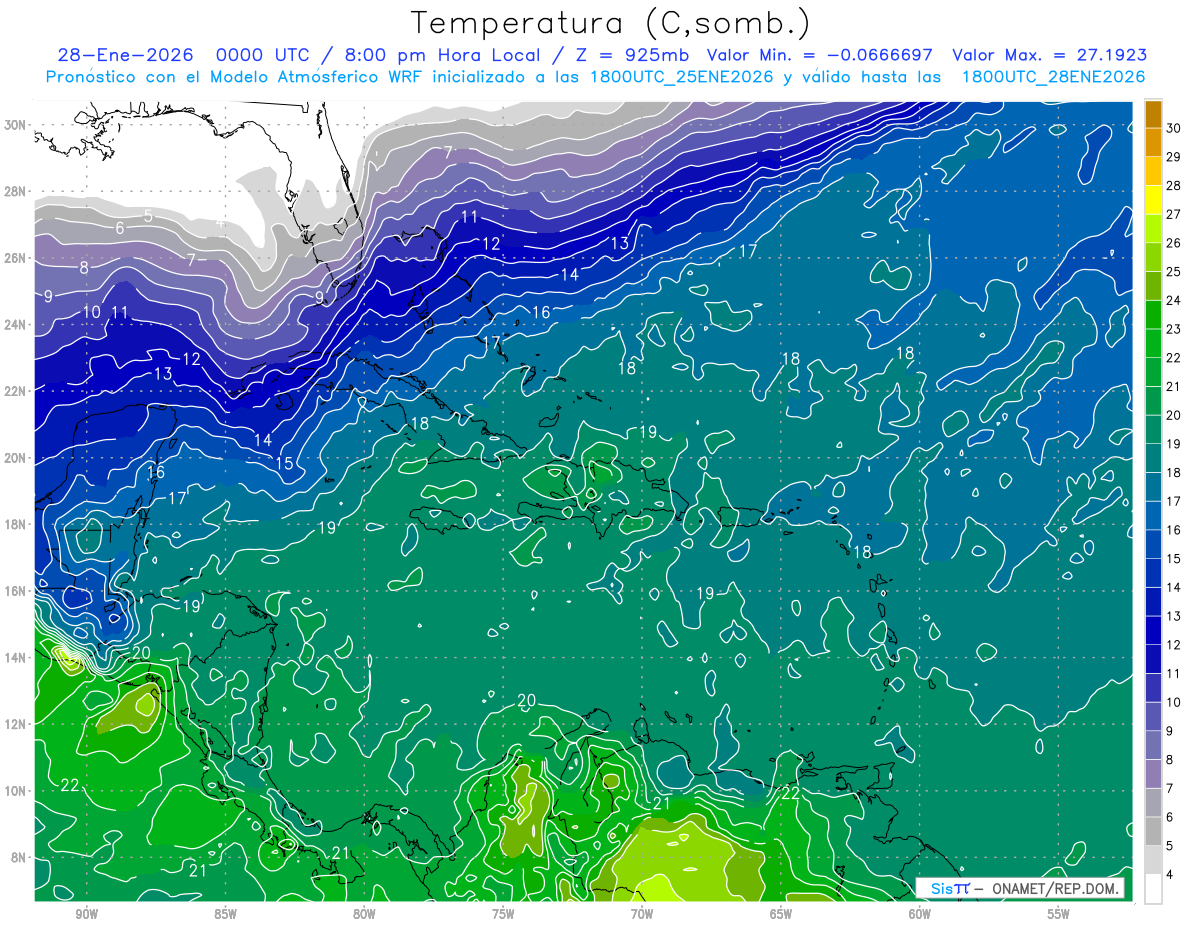Click the latitude axis label "14N"

pos(15,657)
